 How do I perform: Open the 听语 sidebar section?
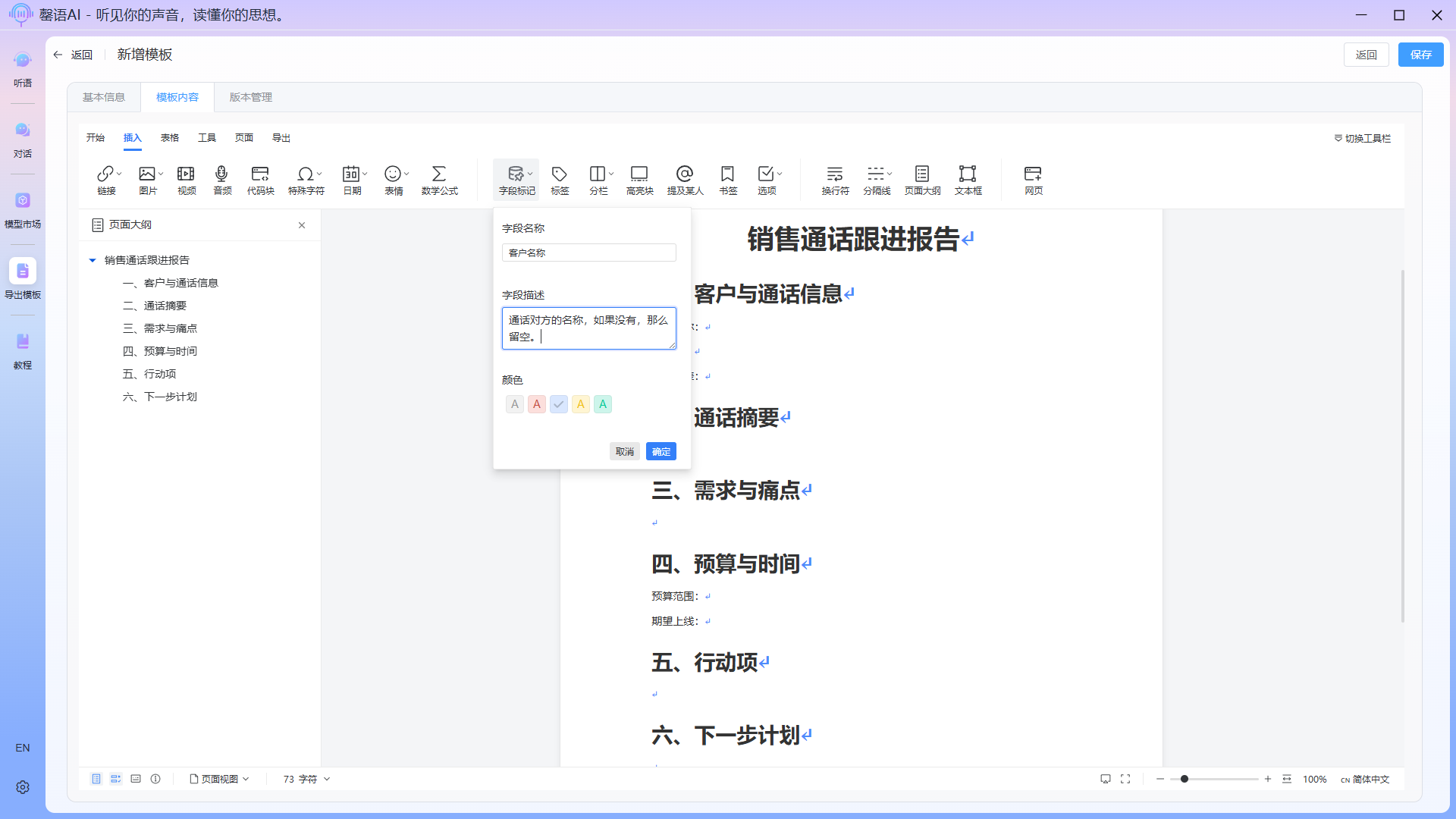point(23,69)
